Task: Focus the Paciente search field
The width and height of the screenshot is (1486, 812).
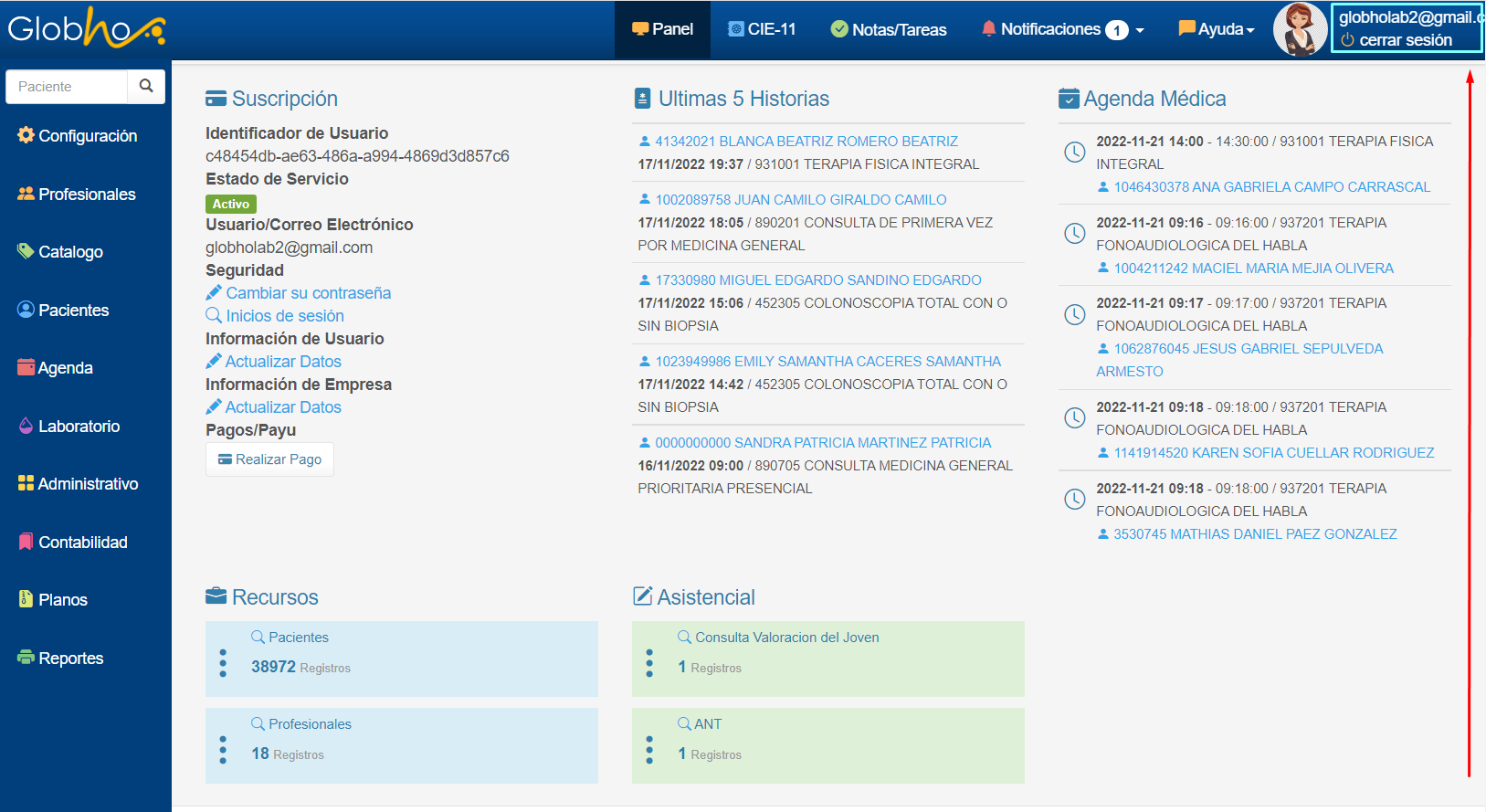Action: (67, 87)
